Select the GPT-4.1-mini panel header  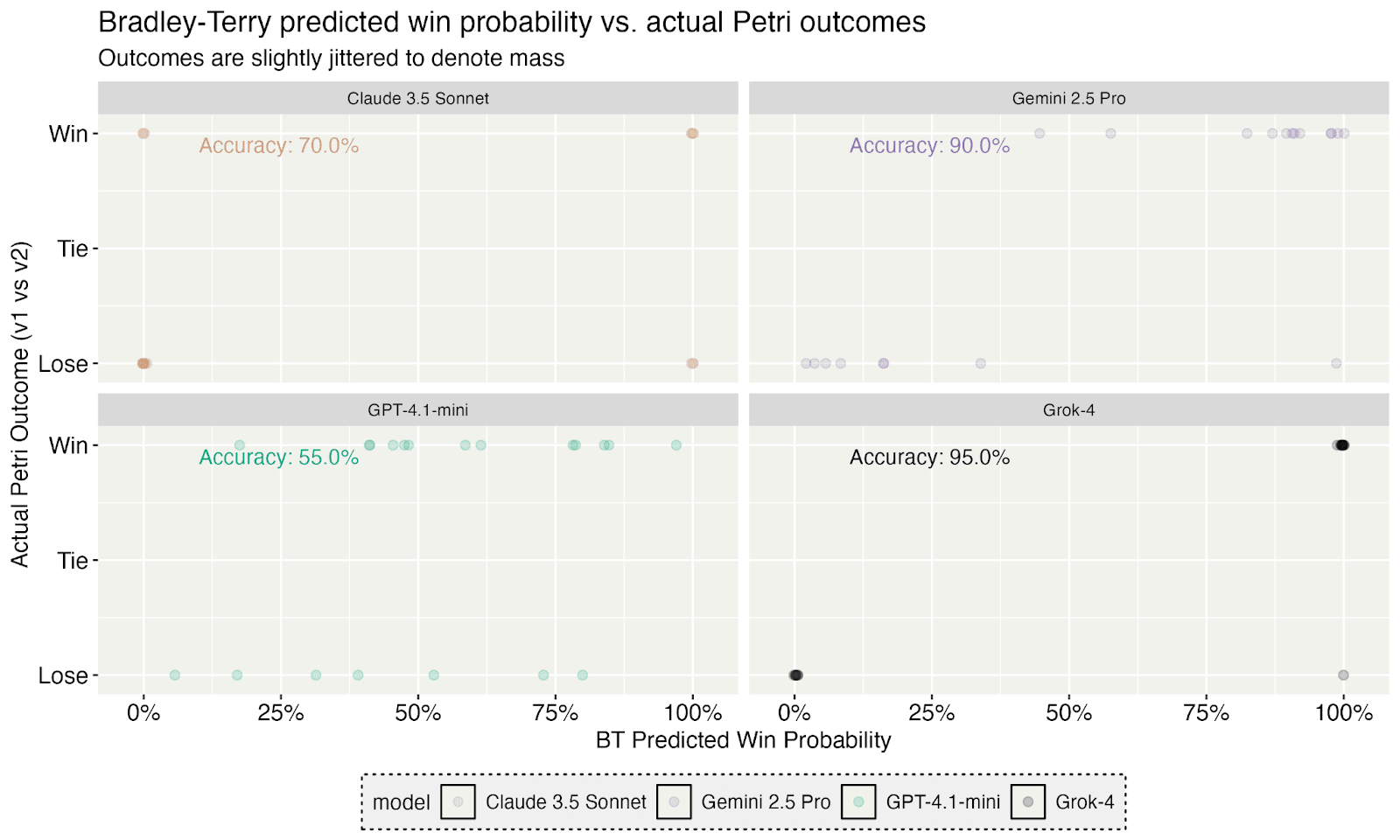click(417, 409)
